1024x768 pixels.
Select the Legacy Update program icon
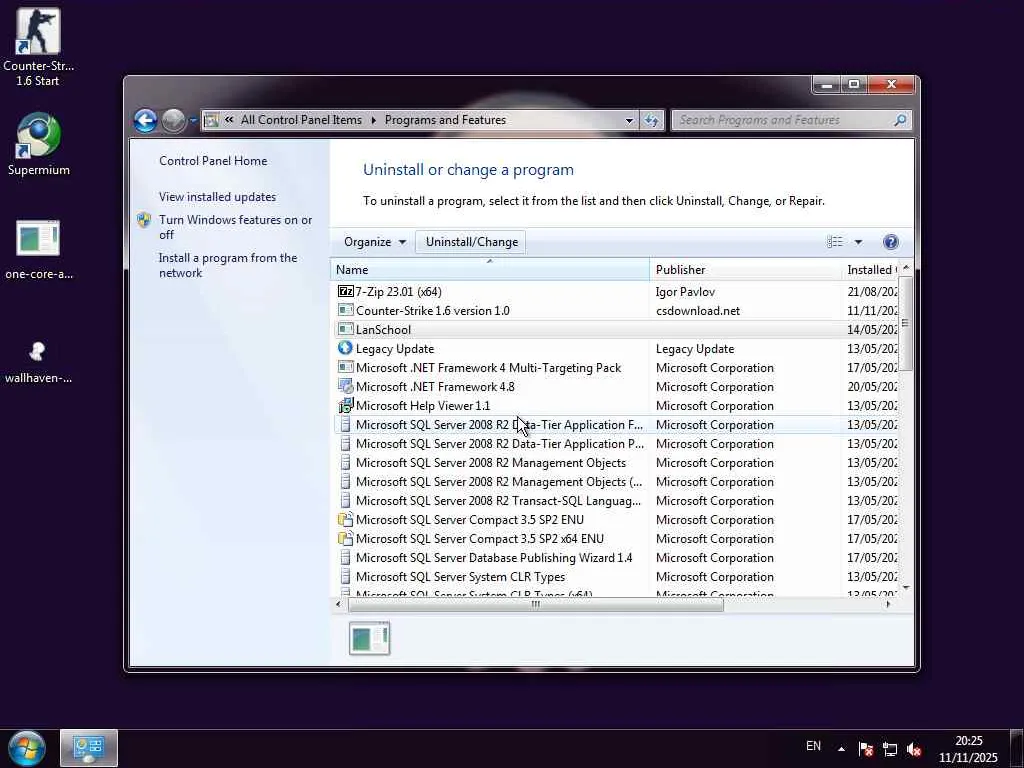(345, 348)
